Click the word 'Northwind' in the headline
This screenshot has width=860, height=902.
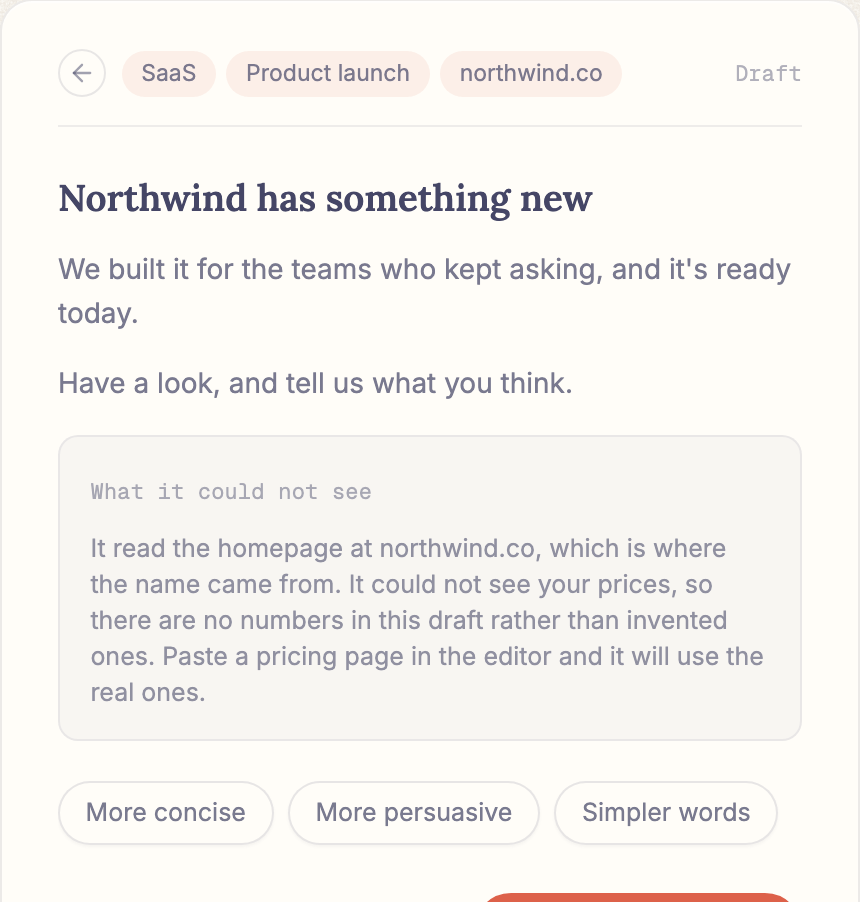click(154, 198)
